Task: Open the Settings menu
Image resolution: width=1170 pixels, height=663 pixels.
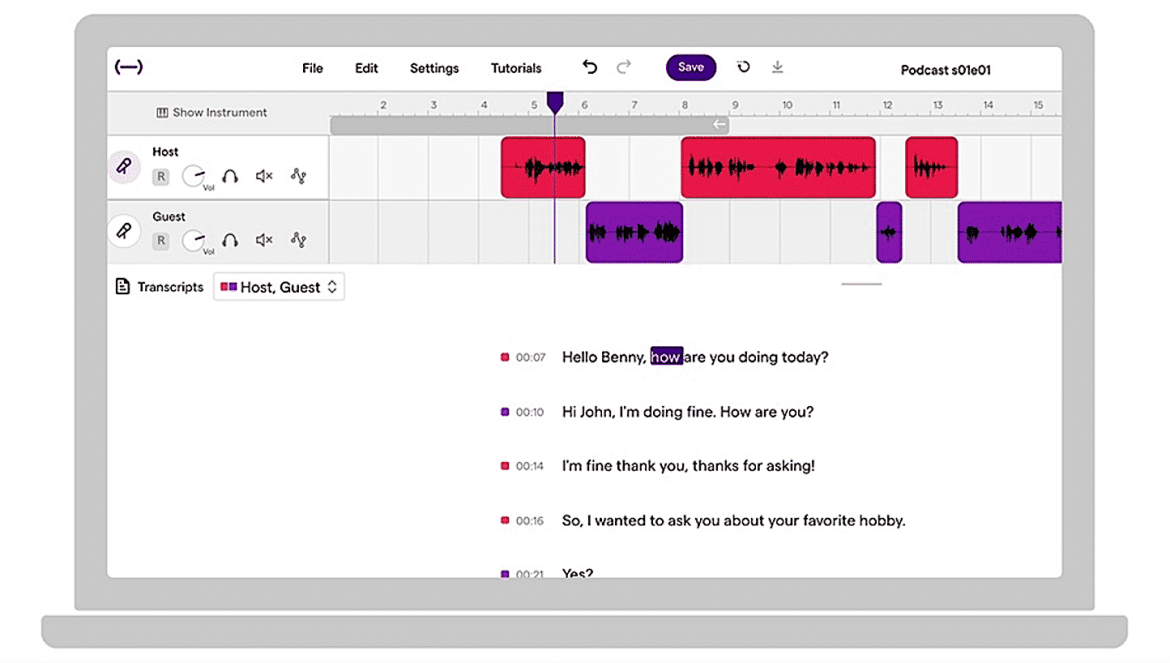Action: pyautogui.click(x=434, y=68)
